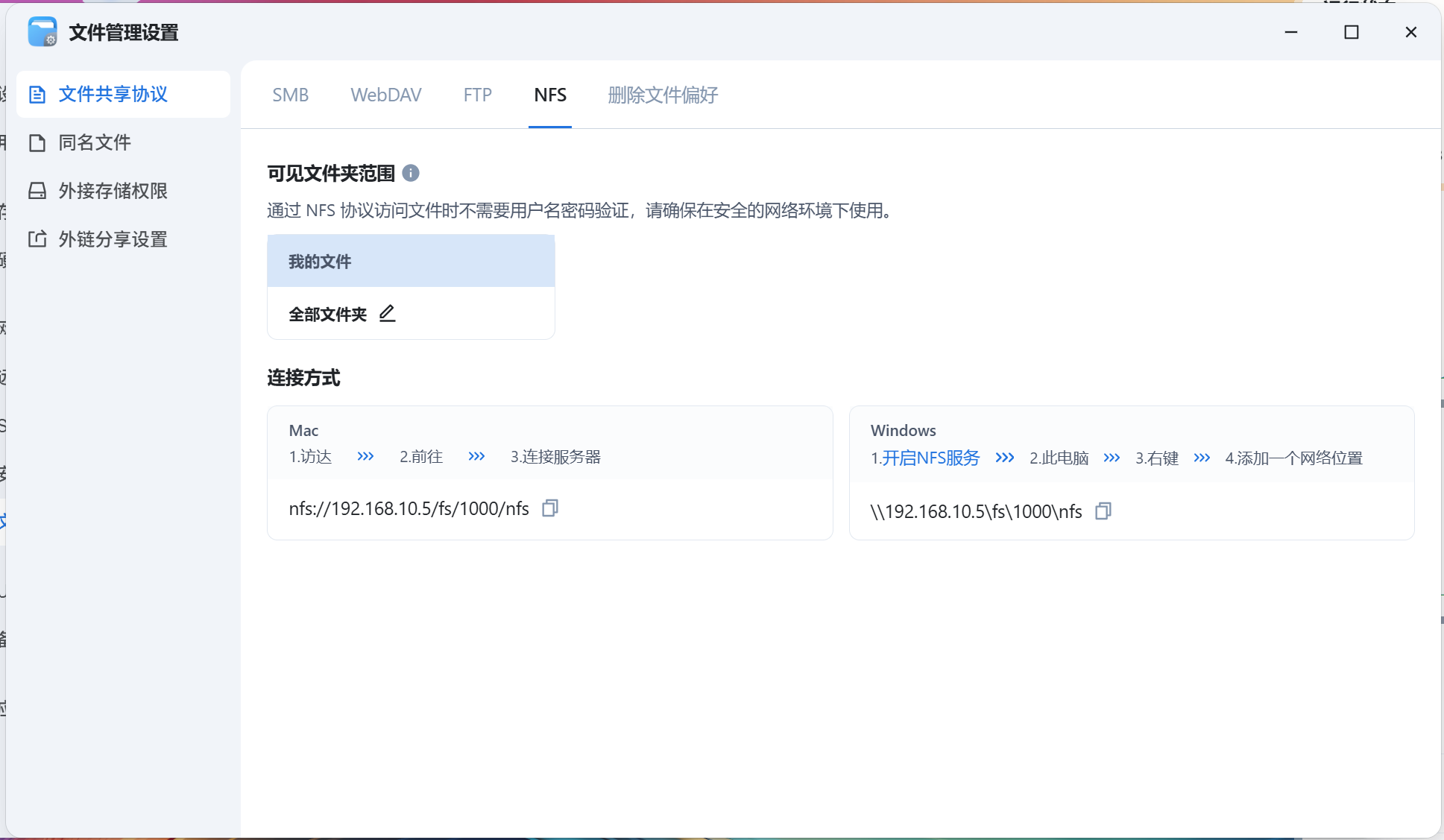Viewport: 1444px width, 840px height.
Task: Open 同名文件 settings in sidebar
Action: point(95,143)
